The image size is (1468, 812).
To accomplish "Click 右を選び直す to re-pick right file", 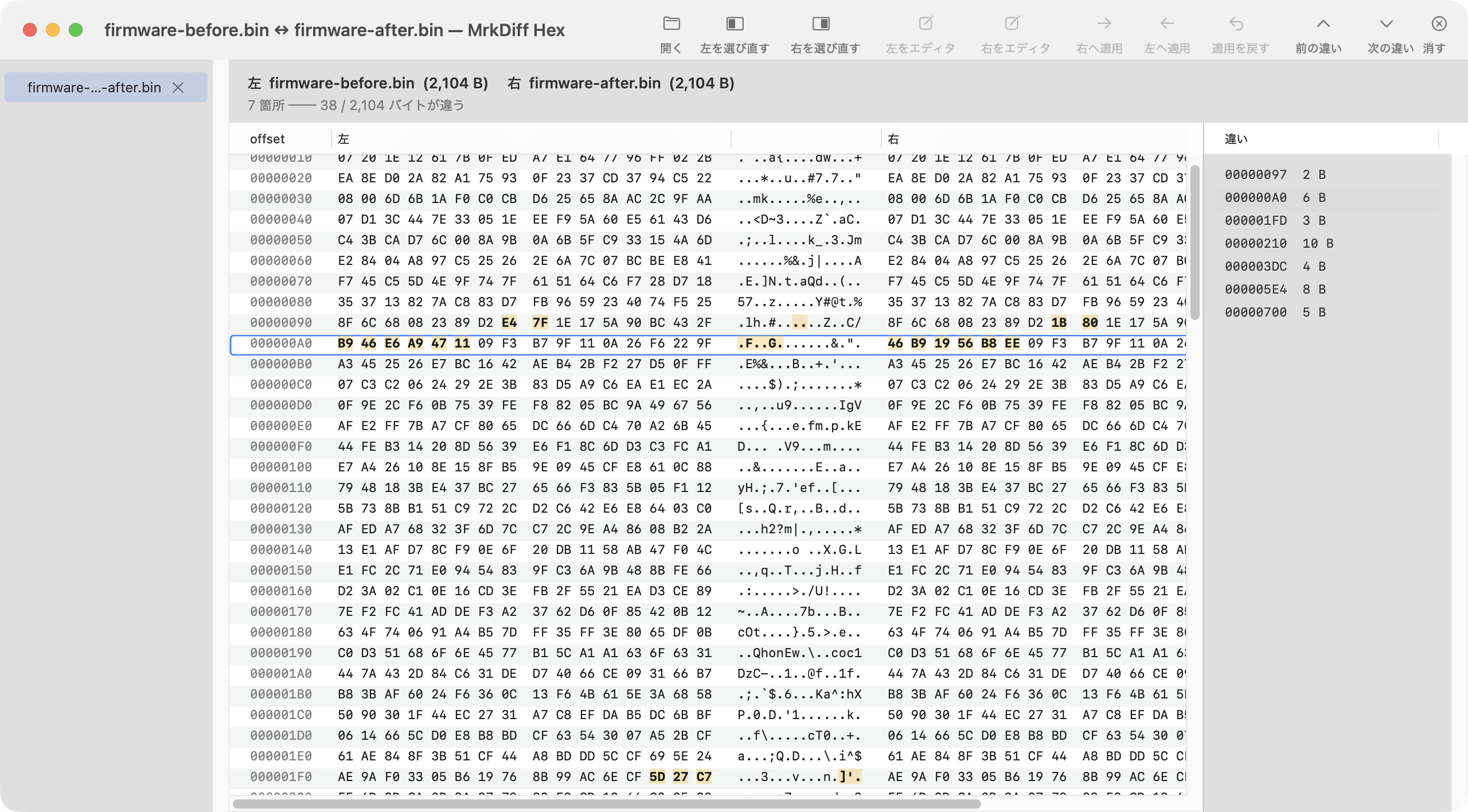I will coord(825,33).
